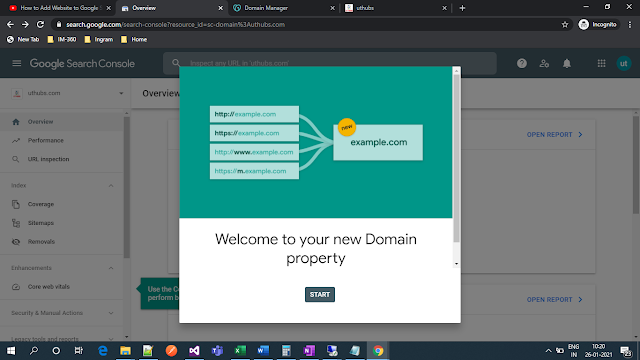640x360 pixels.
Task: Click the Overview home icon in sidebar
Action: click(16, 122)
